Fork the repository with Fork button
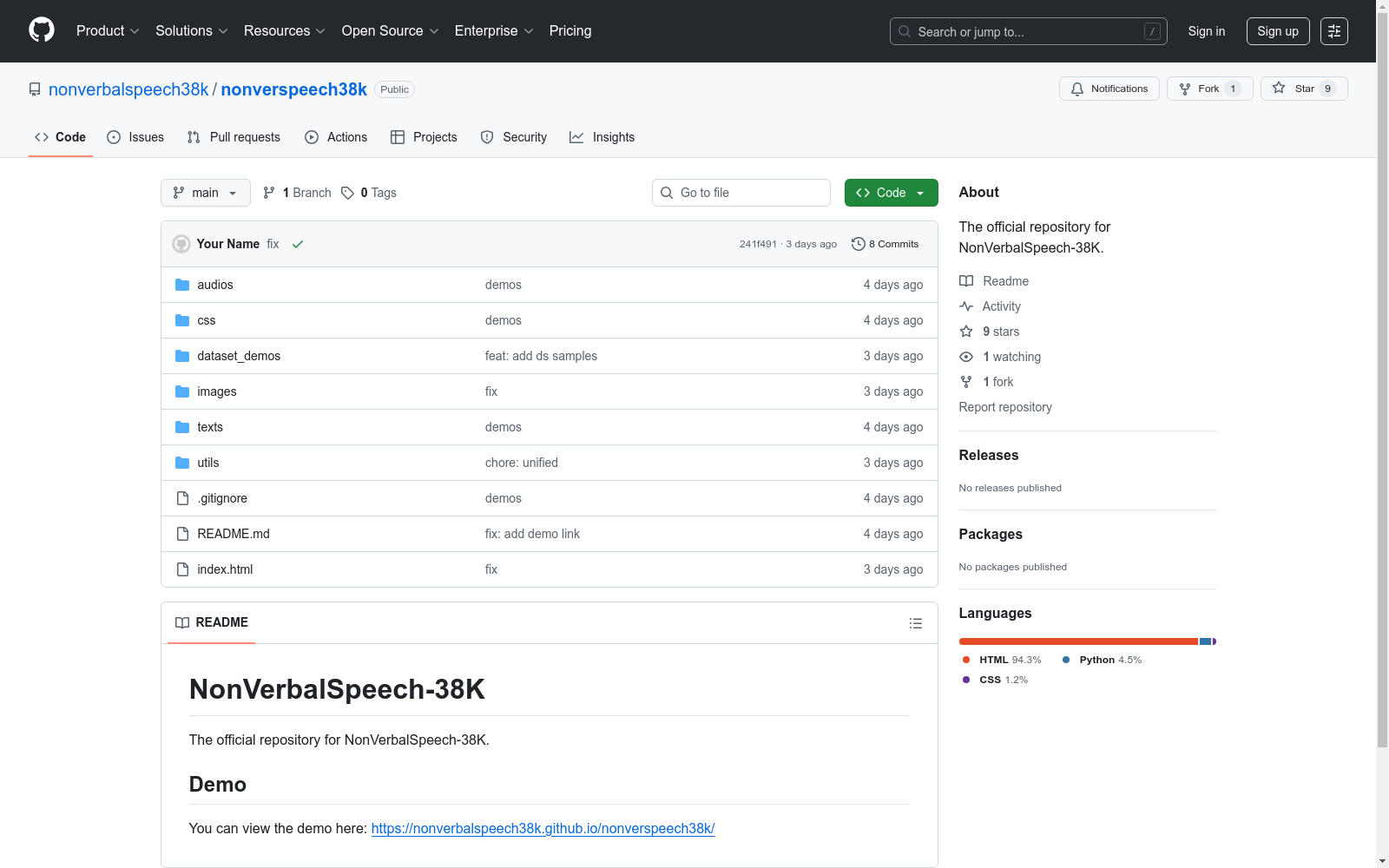This screenshot has height=868, width=1389. [x=1210, y=89]
